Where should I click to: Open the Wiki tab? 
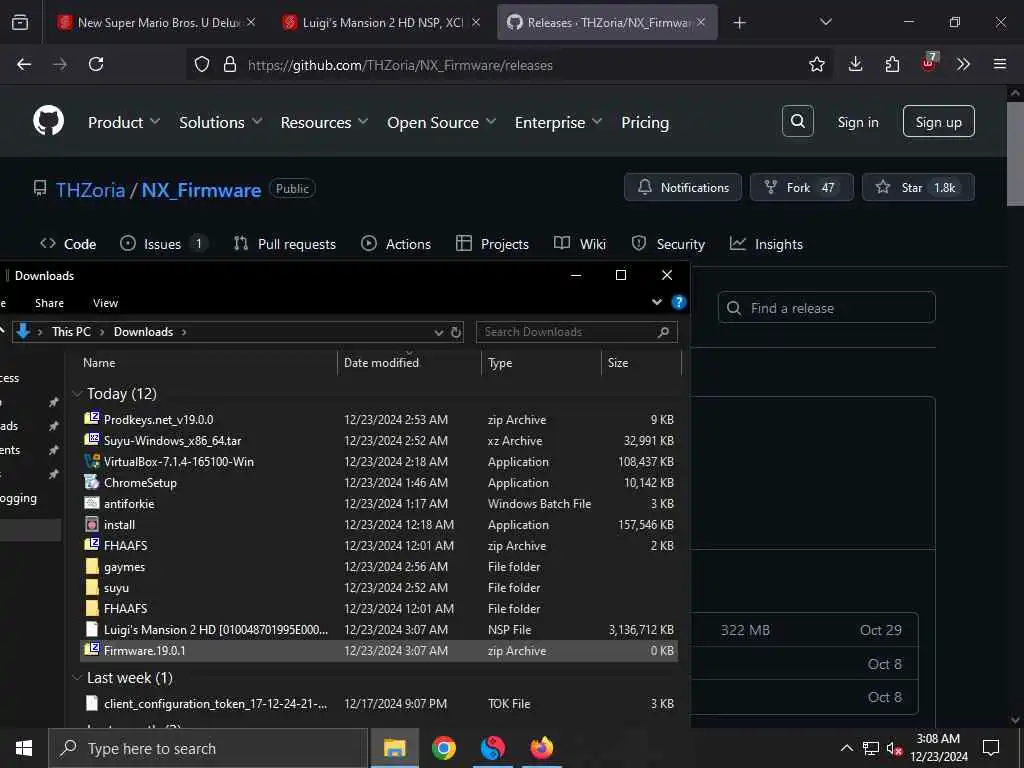click(x=580, y=244)
